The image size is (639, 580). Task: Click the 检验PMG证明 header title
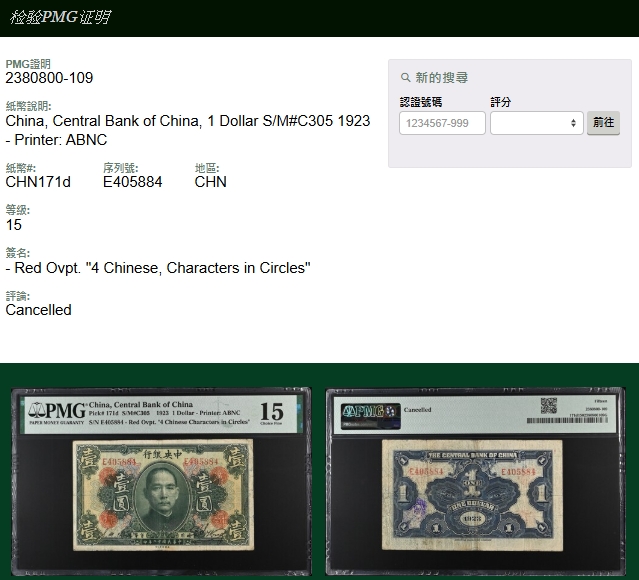[60, 18]
